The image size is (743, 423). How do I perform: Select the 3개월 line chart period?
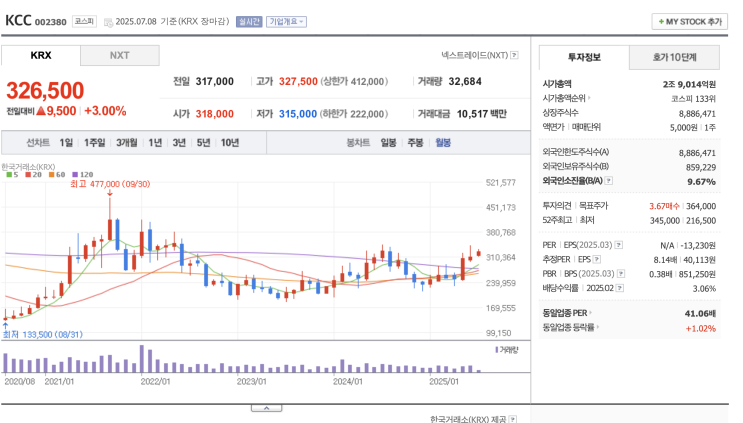[127, 143]
